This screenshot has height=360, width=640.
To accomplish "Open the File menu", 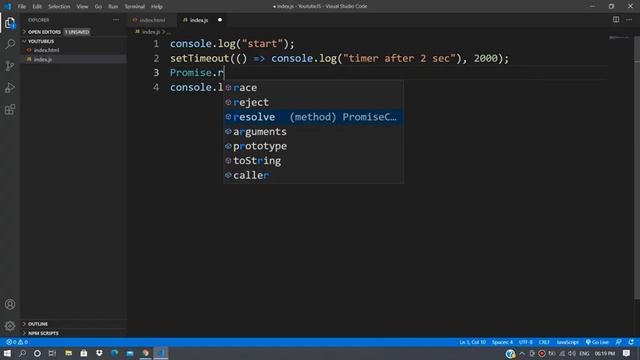I will pos(22,7).
